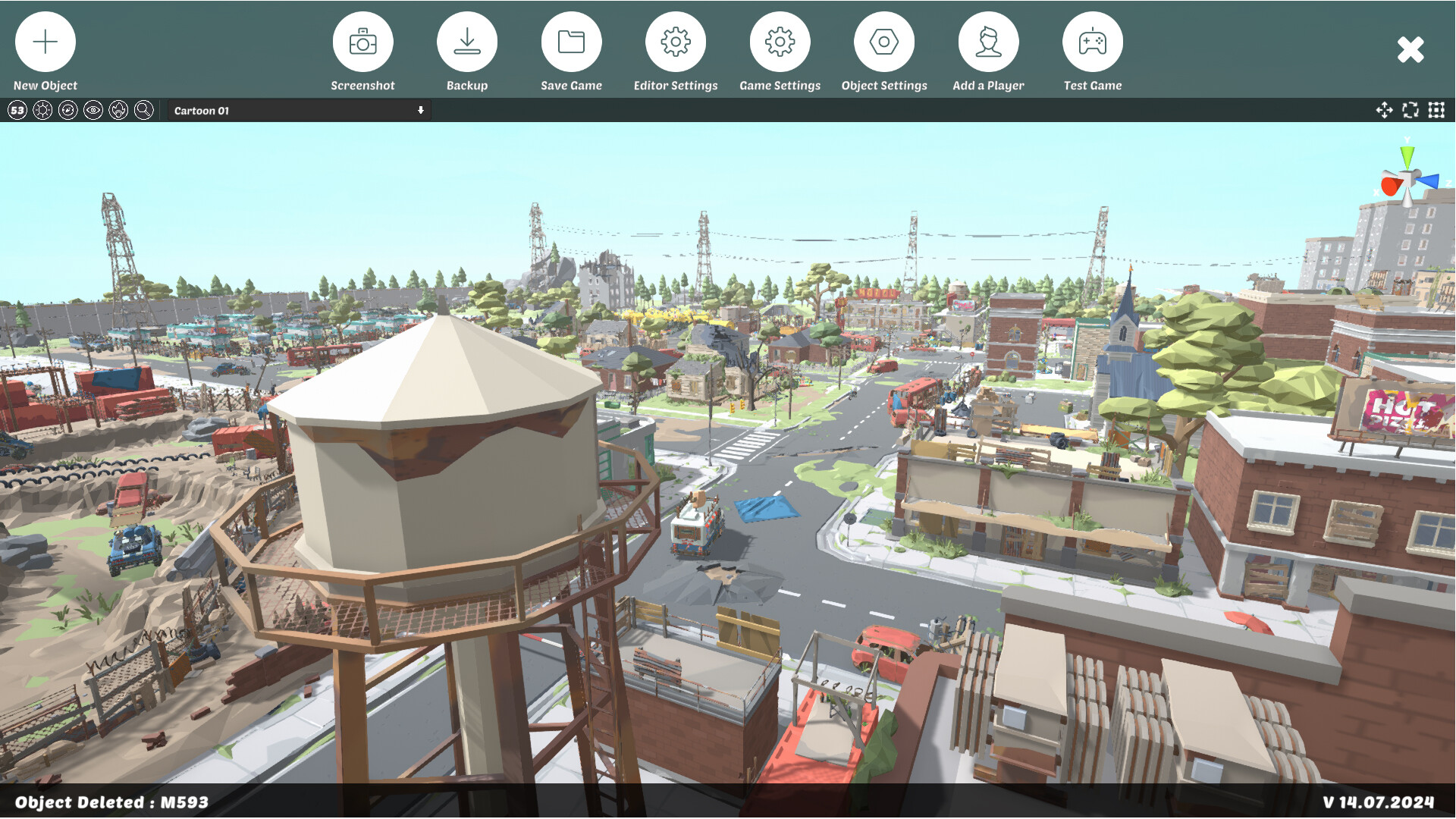Save the current game

tap(572, 42)
